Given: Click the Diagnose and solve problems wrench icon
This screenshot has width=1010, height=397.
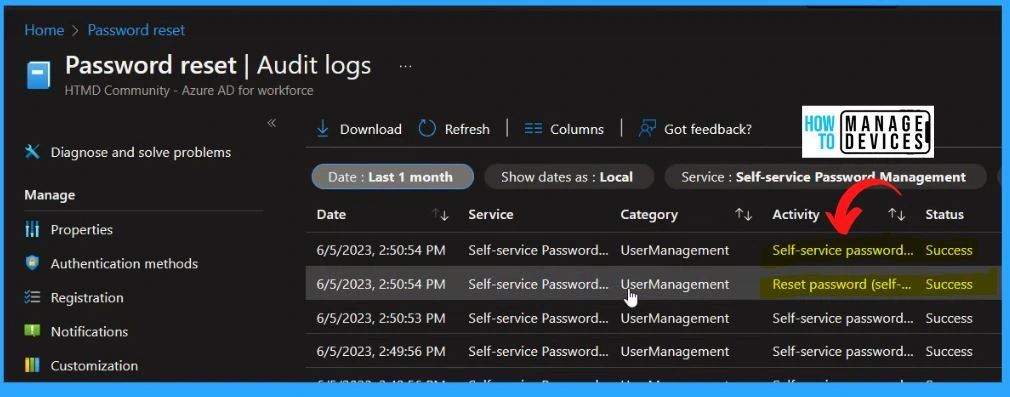Looking at the screenshot, I should coord(32,152).
